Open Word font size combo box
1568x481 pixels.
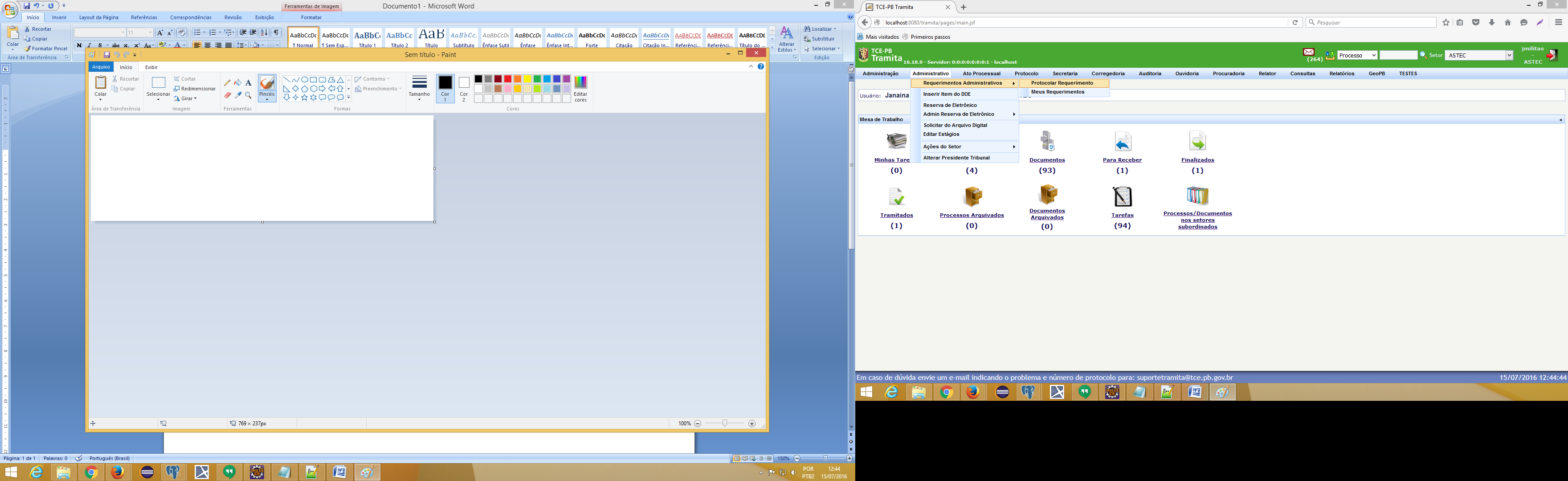pyautogui.click(x=140, y=33)
